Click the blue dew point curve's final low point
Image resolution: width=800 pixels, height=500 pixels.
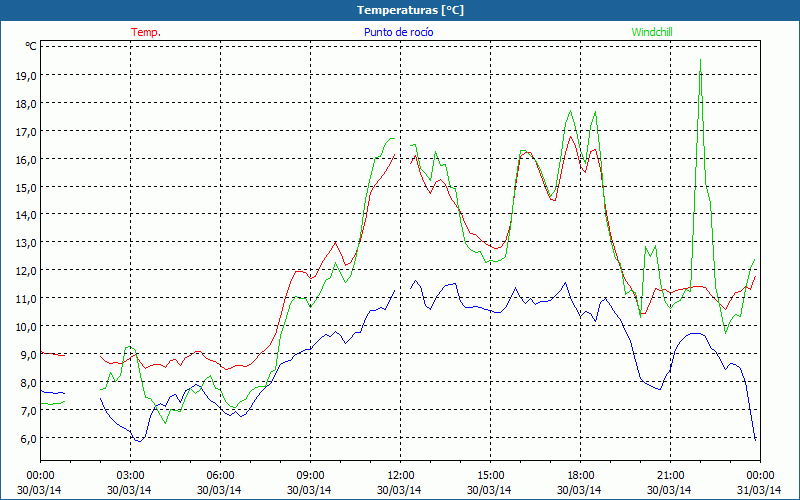[x=755, y=439]
